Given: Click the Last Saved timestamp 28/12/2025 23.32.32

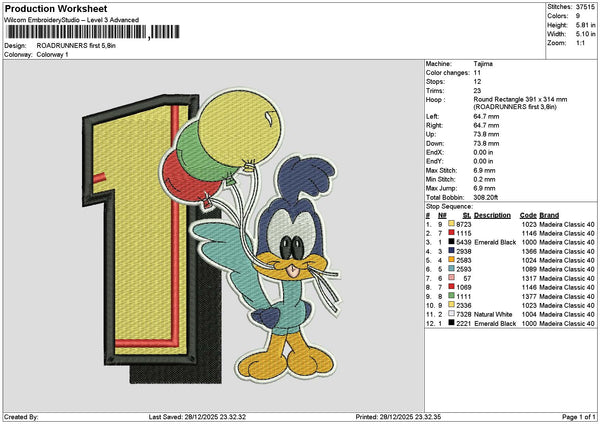Looking at the screenshot, I should (x=215, y=417).
